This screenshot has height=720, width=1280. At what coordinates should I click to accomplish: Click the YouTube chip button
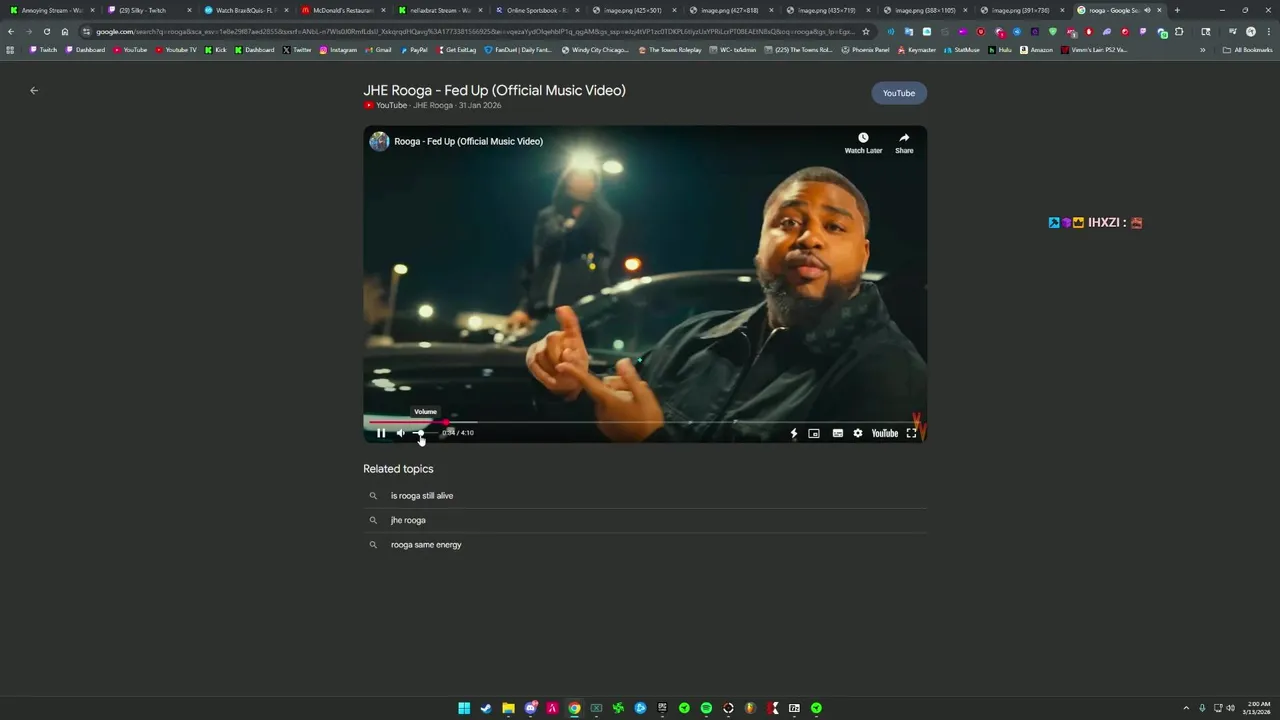[x=899, y=93]
